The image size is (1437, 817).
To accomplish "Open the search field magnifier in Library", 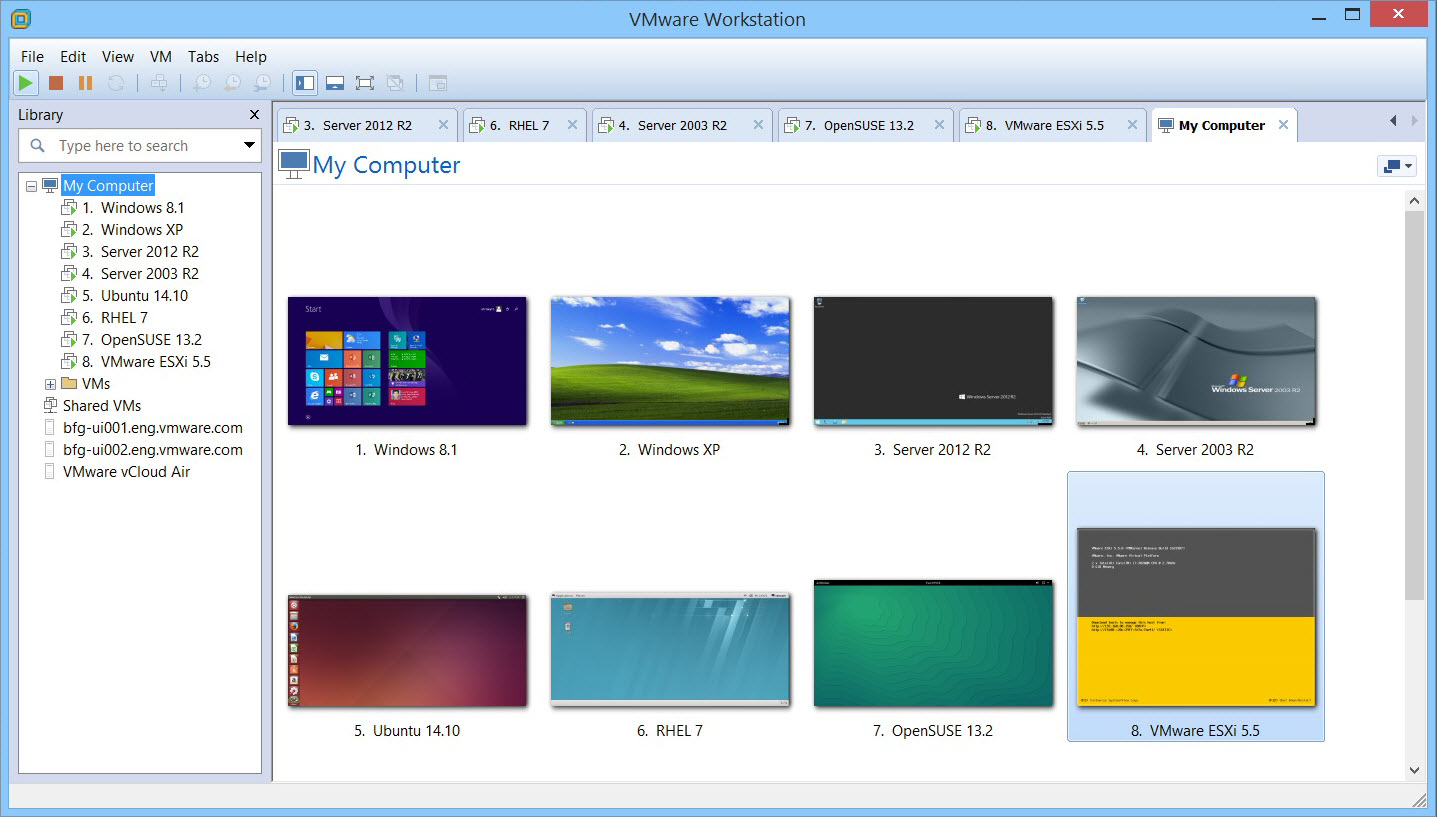I will (37, 145).
